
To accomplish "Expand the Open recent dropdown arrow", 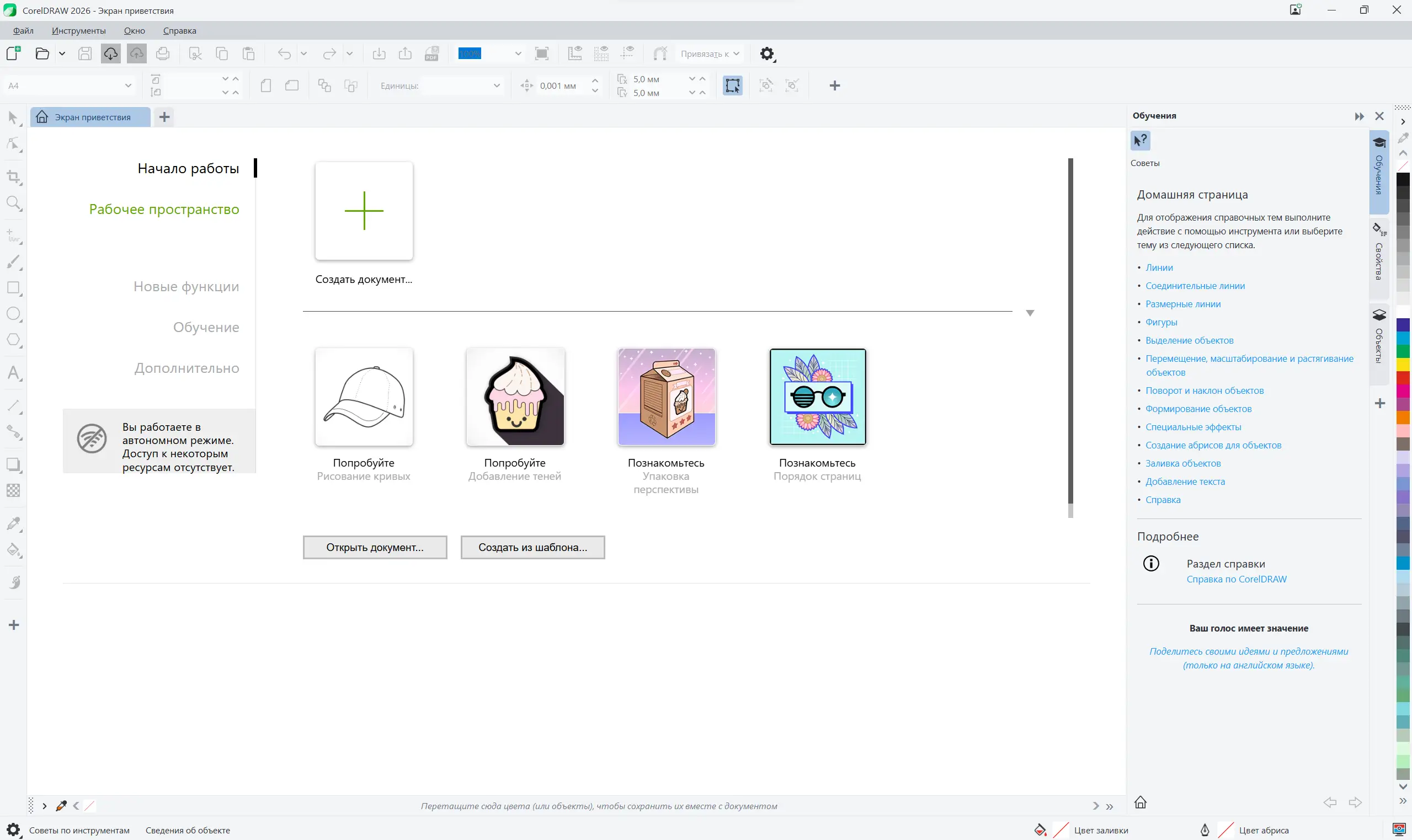I will 62,53.
